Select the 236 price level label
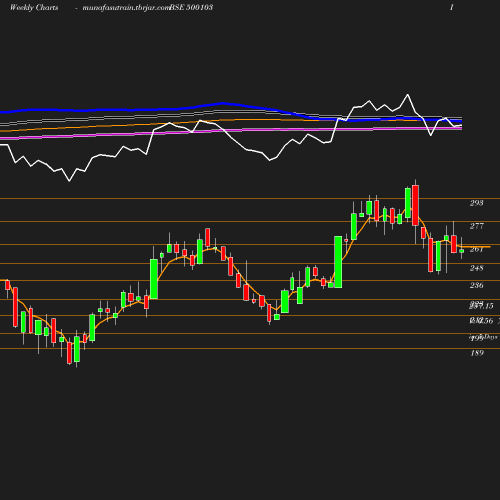 [477, 285]
